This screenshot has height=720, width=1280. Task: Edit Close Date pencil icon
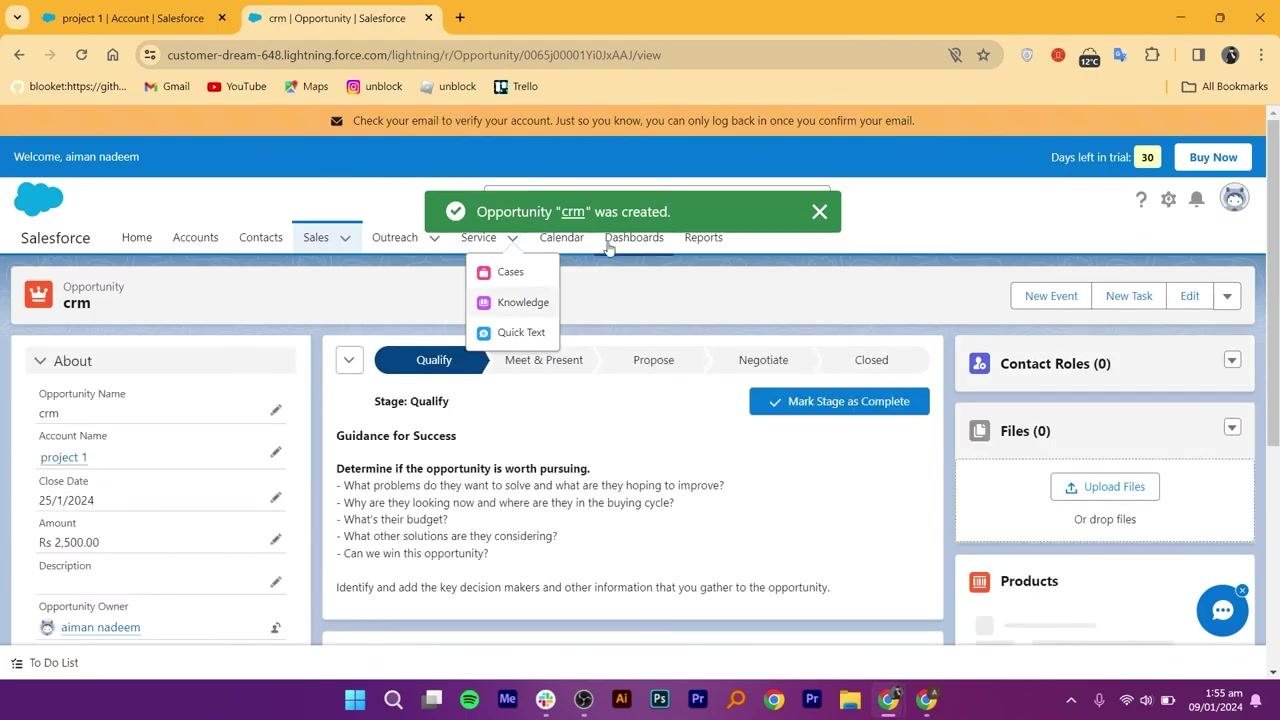pos(276,497)
